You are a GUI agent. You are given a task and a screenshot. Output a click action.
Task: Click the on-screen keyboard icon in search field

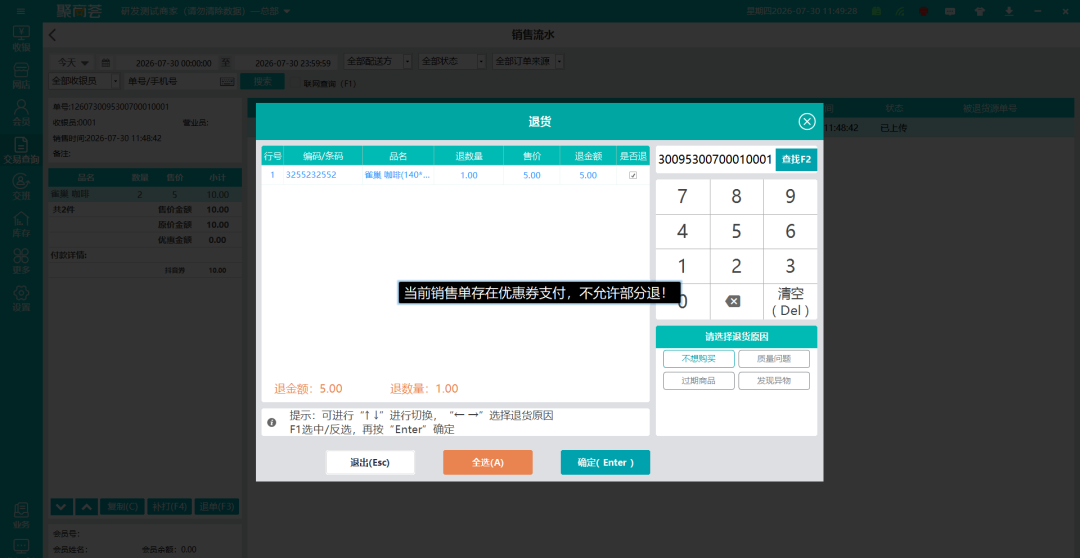(227, 81)
